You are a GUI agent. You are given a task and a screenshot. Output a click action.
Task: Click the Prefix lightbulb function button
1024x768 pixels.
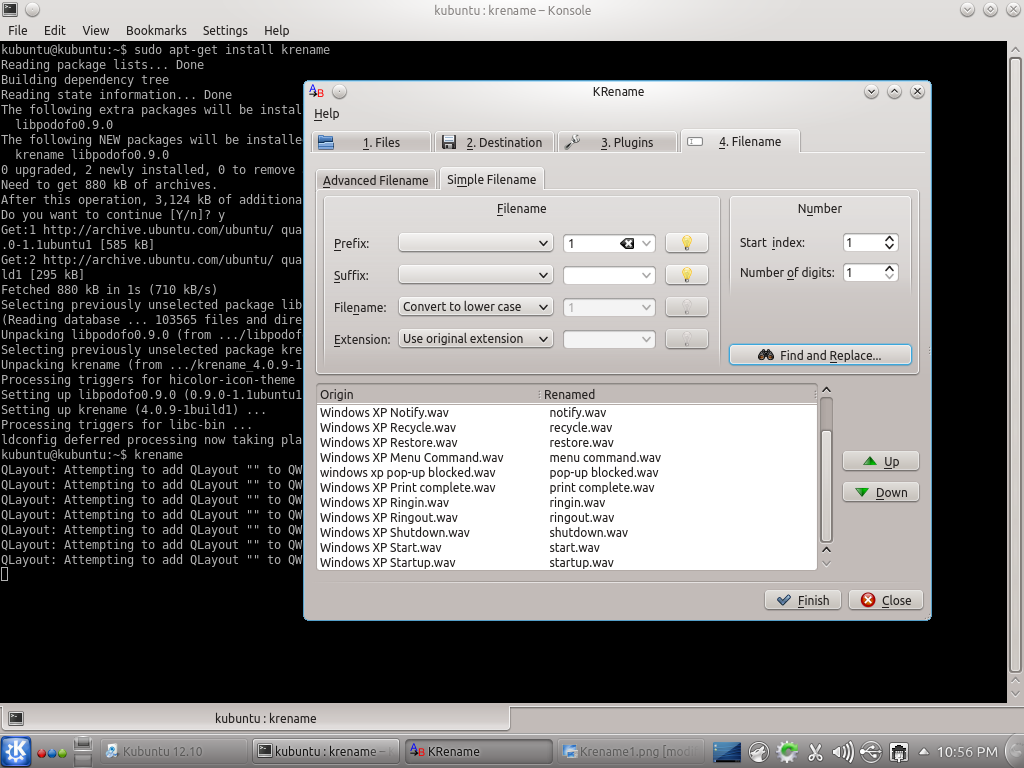coord(686,243)
